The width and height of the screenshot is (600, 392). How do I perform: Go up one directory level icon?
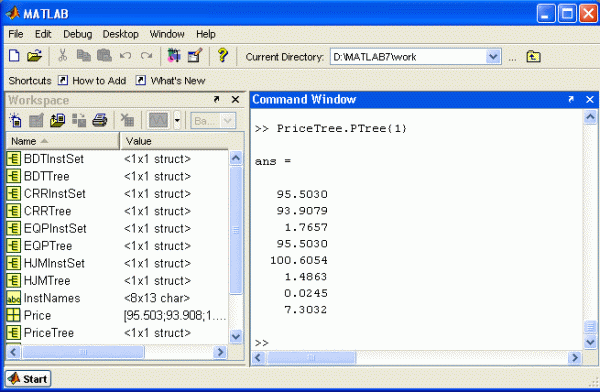pos(533,57)
